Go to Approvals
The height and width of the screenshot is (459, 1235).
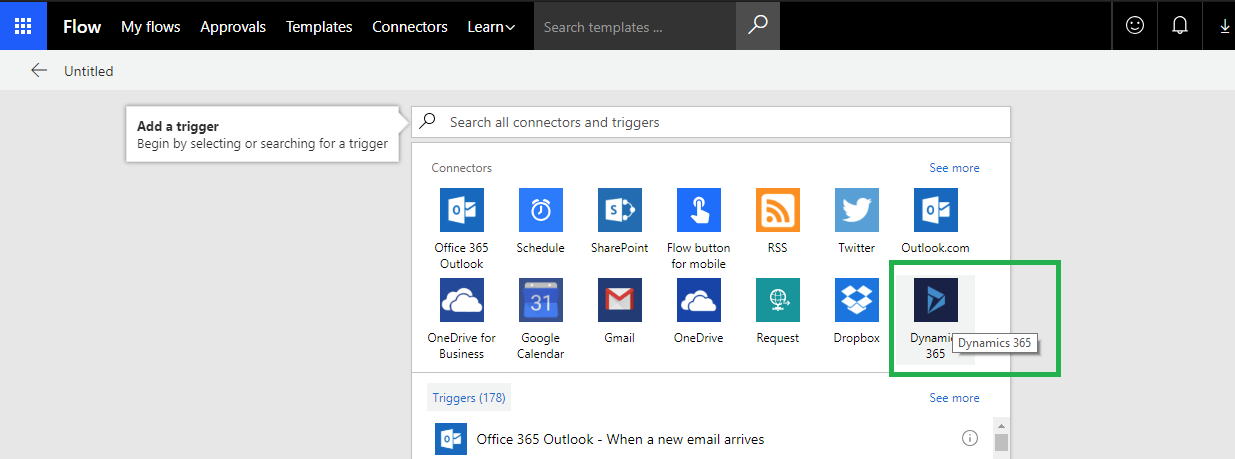(x=233, y=27)
